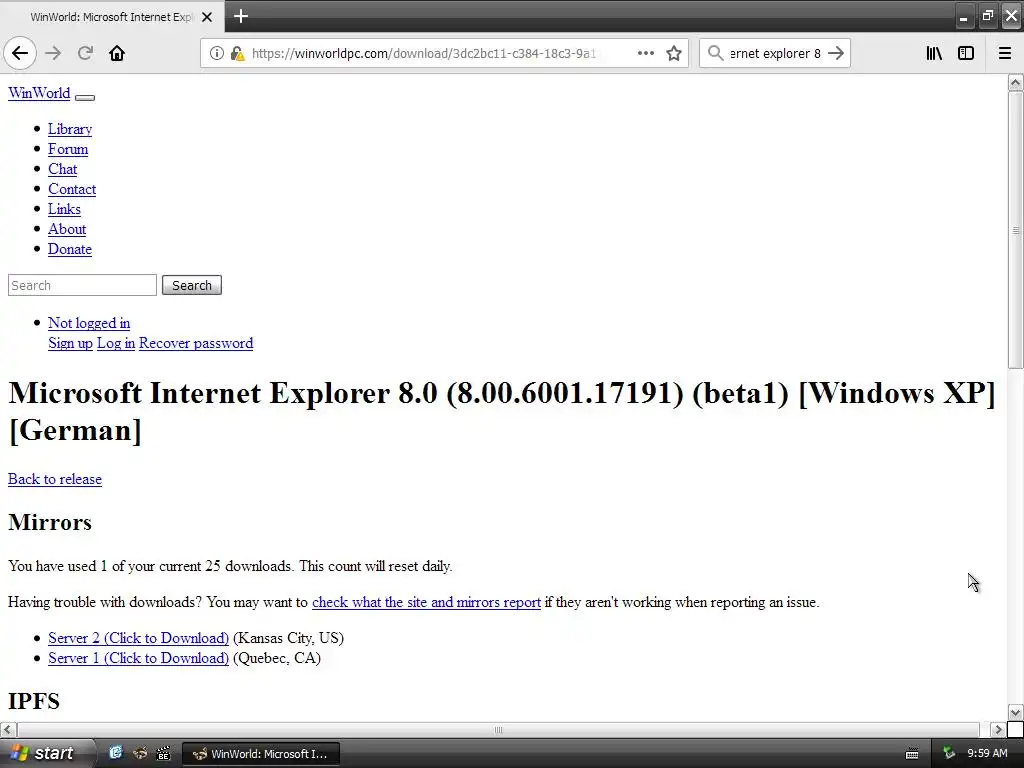The image size is (1024, 768).
Task: Click the Mirrors heading
Action: tap(50, 522)
